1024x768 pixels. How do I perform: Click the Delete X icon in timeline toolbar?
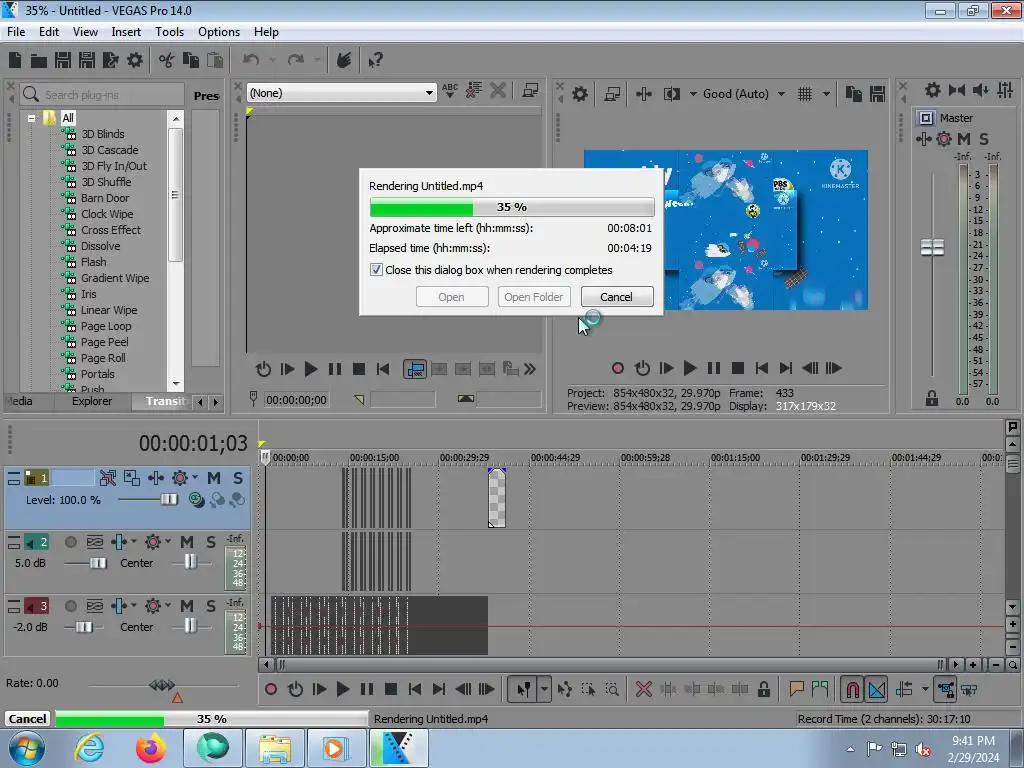click(x=643, y=689)
